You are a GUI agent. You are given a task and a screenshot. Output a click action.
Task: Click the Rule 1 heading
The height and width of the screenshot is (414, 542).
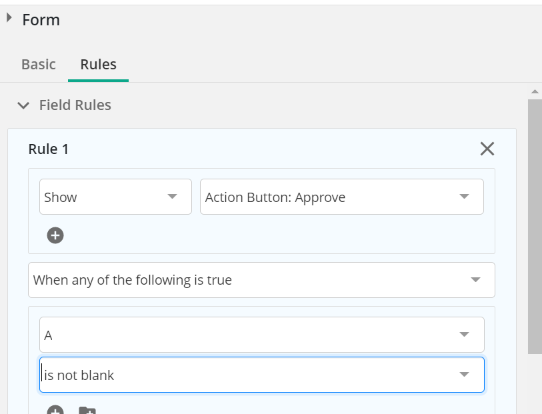point(48,149)
